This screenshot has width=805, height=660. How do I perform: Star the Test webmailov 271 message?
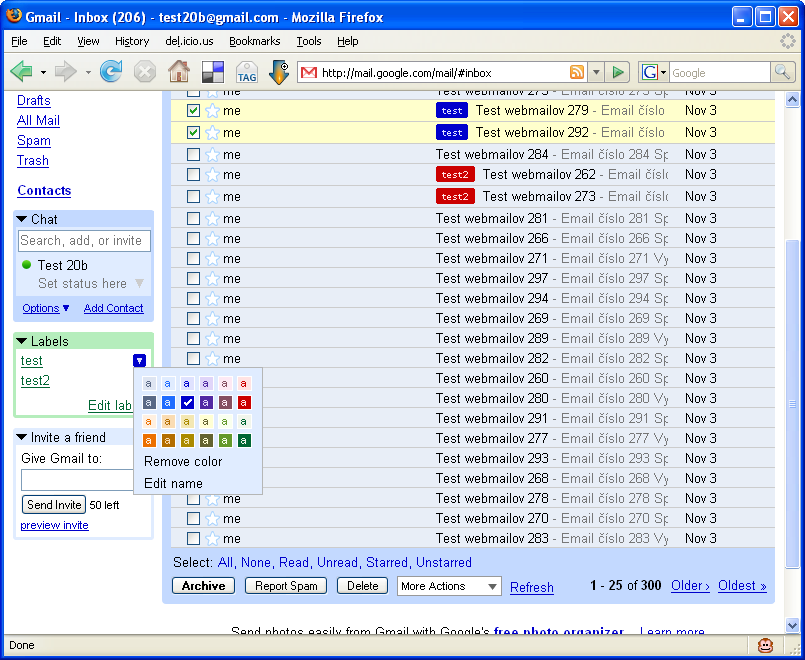[x=213, y=259]
